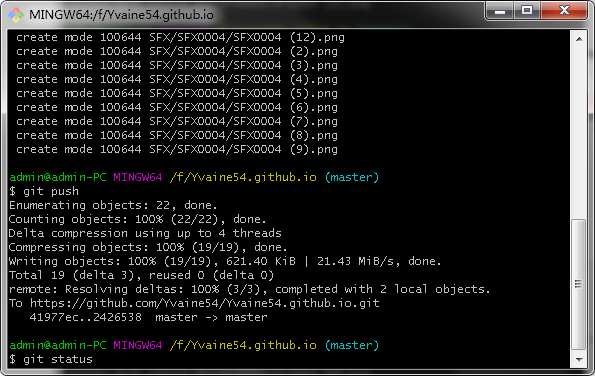Click the empty scrollbar track above the thumb
Viewport: 595px width, 376px height.
coord(579,132)
